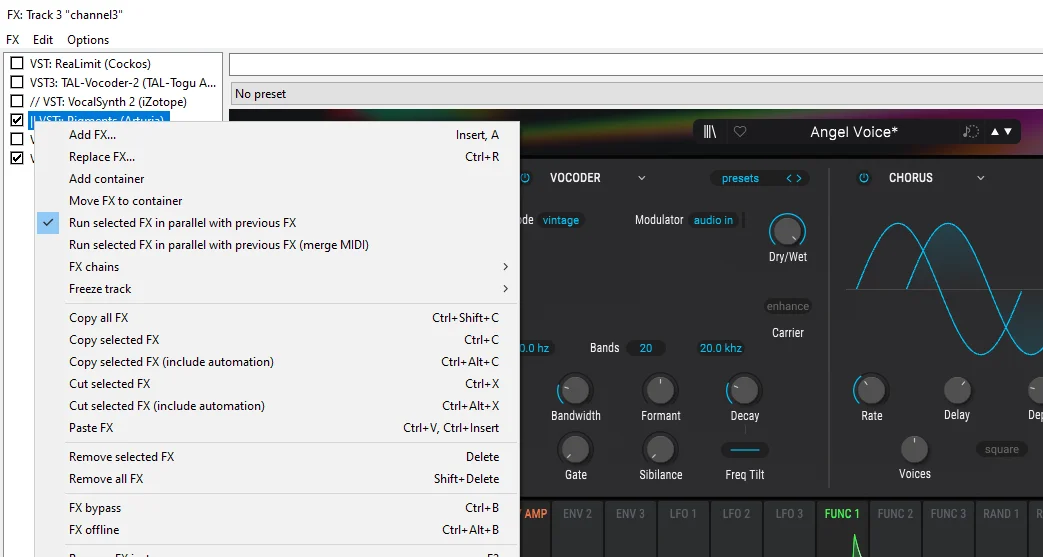Enable TAL-Vocoder-2 FX checkbox
The width and height of the screenshot is (1043, 557).
point(17,83)
